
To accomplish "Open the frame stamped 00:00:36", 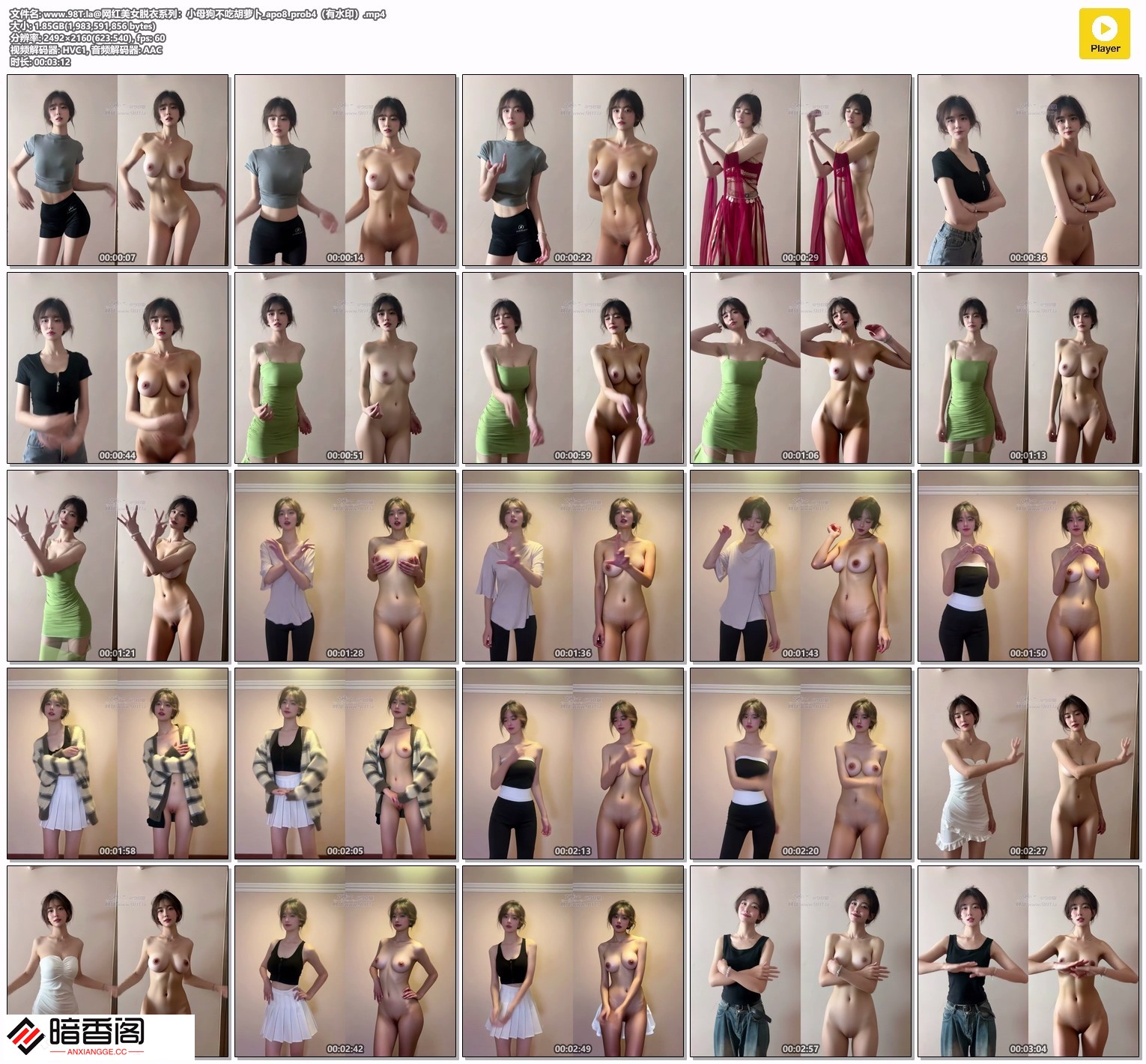I will [x=1028, y=170].
